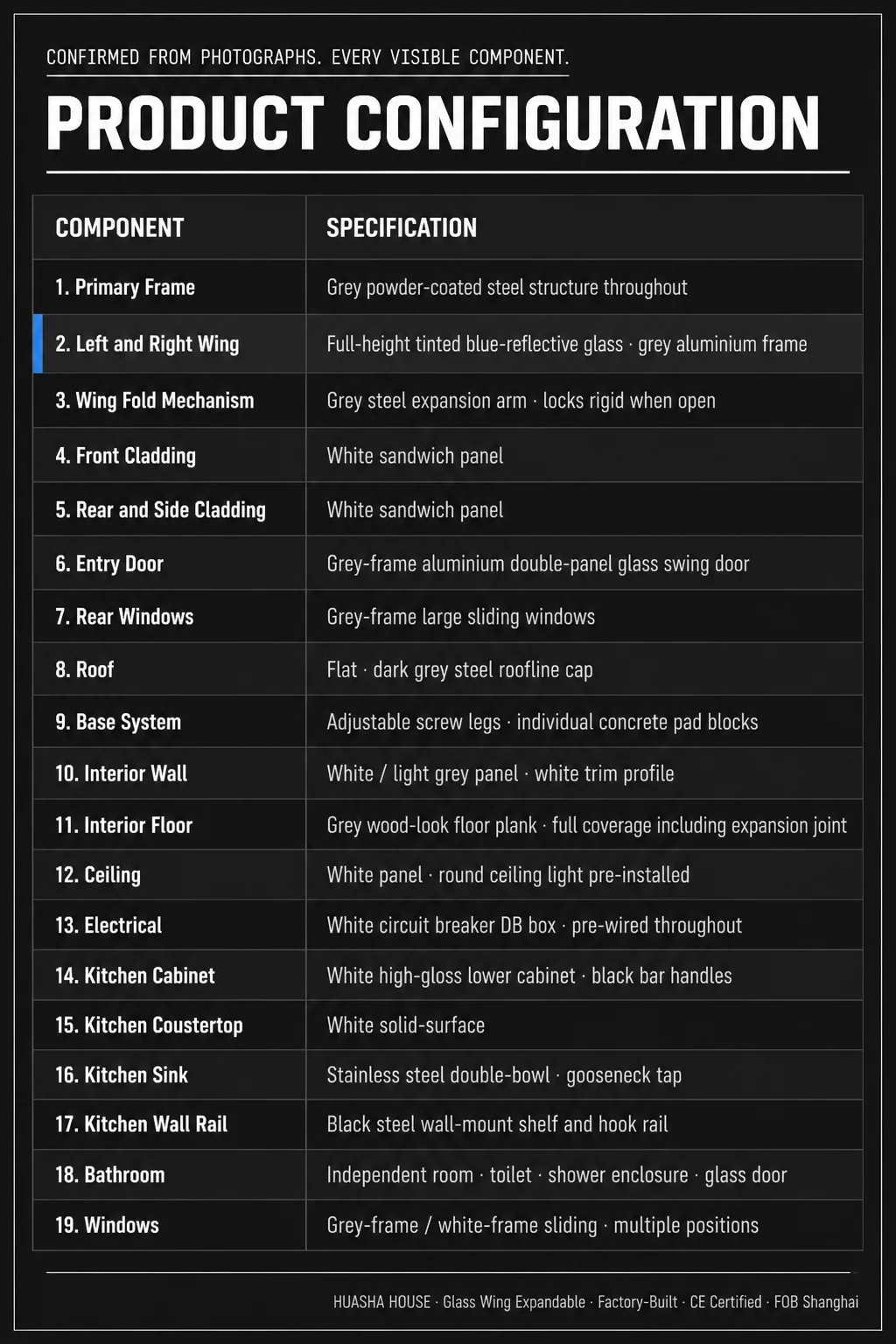Select the 16. Kitchen Sink row
This screenshot has width=896, height=1344.
coord(448,1074)
